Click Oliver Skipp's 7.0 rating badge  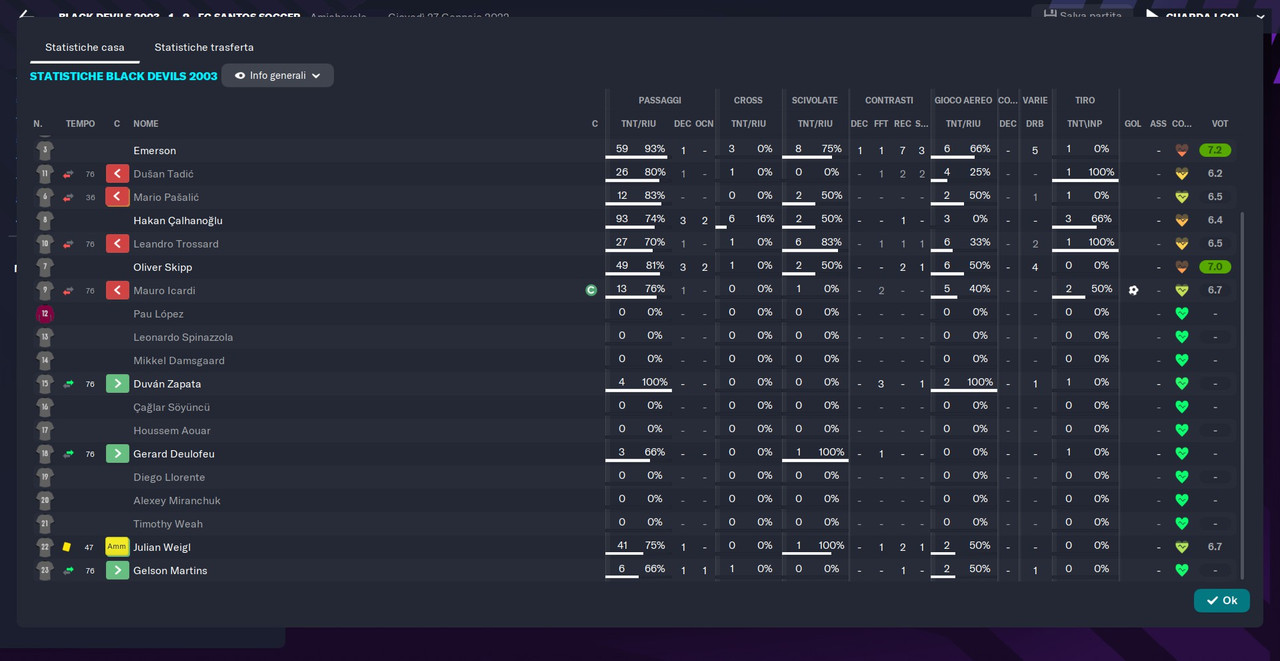click(1215, 267)
